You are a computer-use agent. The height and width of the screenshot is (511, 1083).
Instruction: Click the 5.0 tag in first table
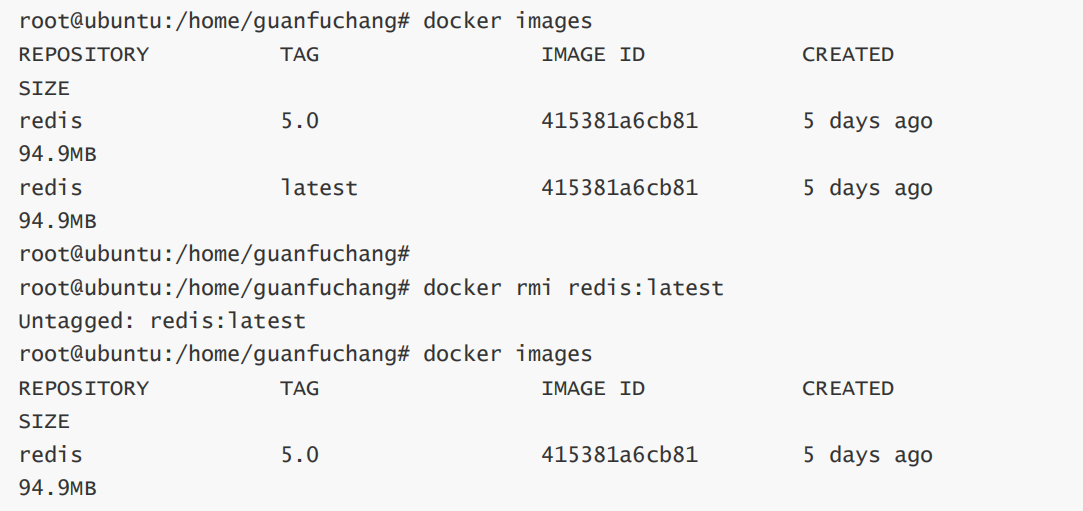click(299, 122)
